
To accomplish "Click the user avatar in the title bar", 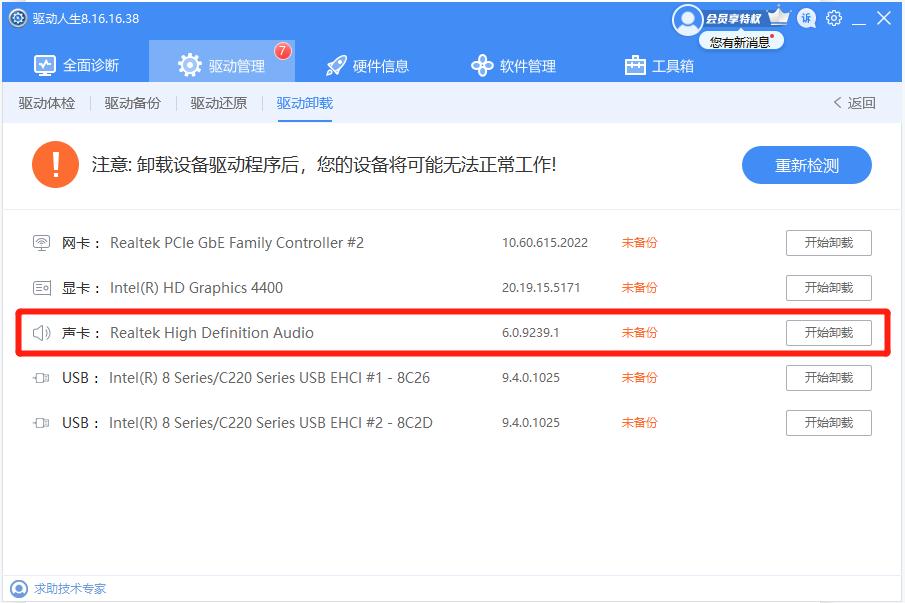I will coord(687,18).
